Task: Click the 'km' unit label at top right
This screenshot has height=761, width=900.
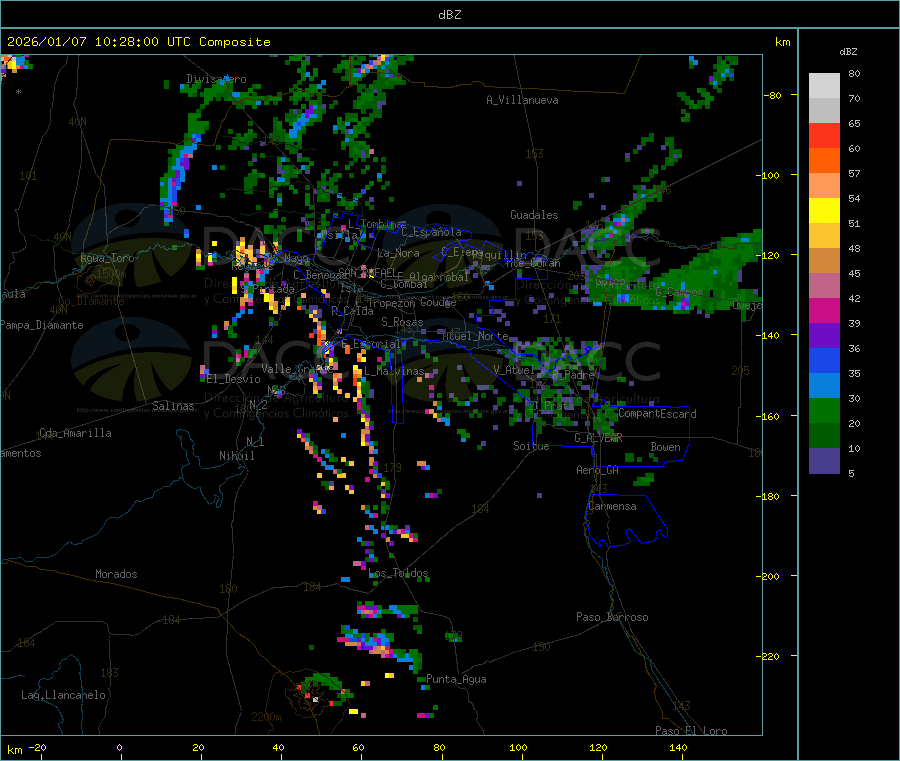Action: coord(782,42)
